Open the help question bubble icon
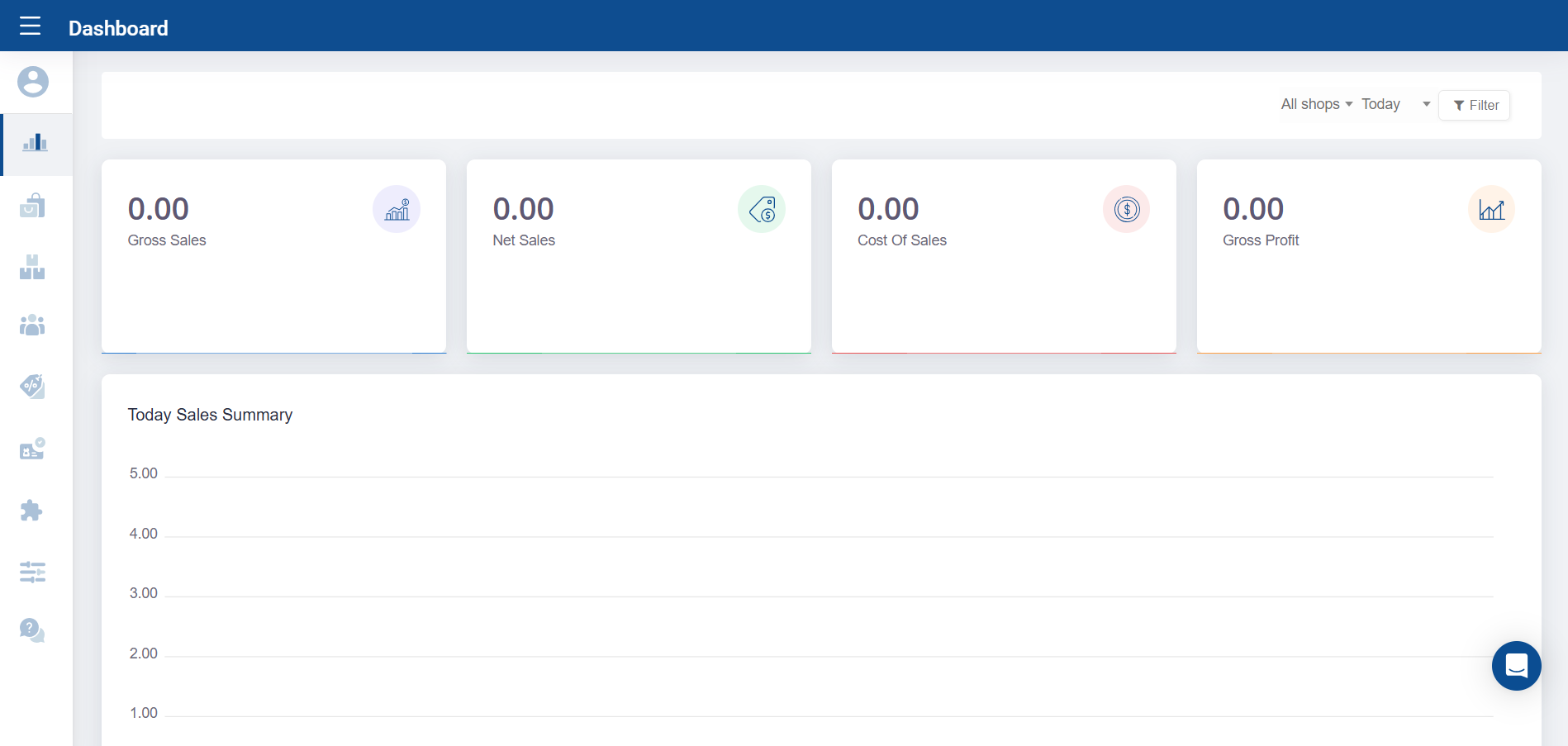The height and width of the screenshot is (746, 1568). (x=32, y=630)
